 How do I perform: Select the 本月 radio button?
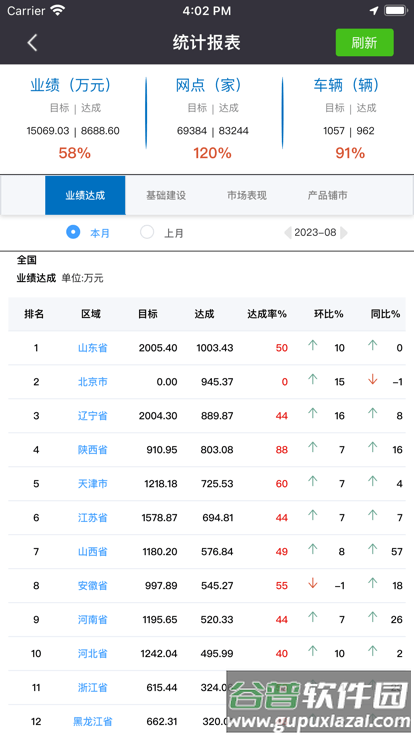pos(73,232)
